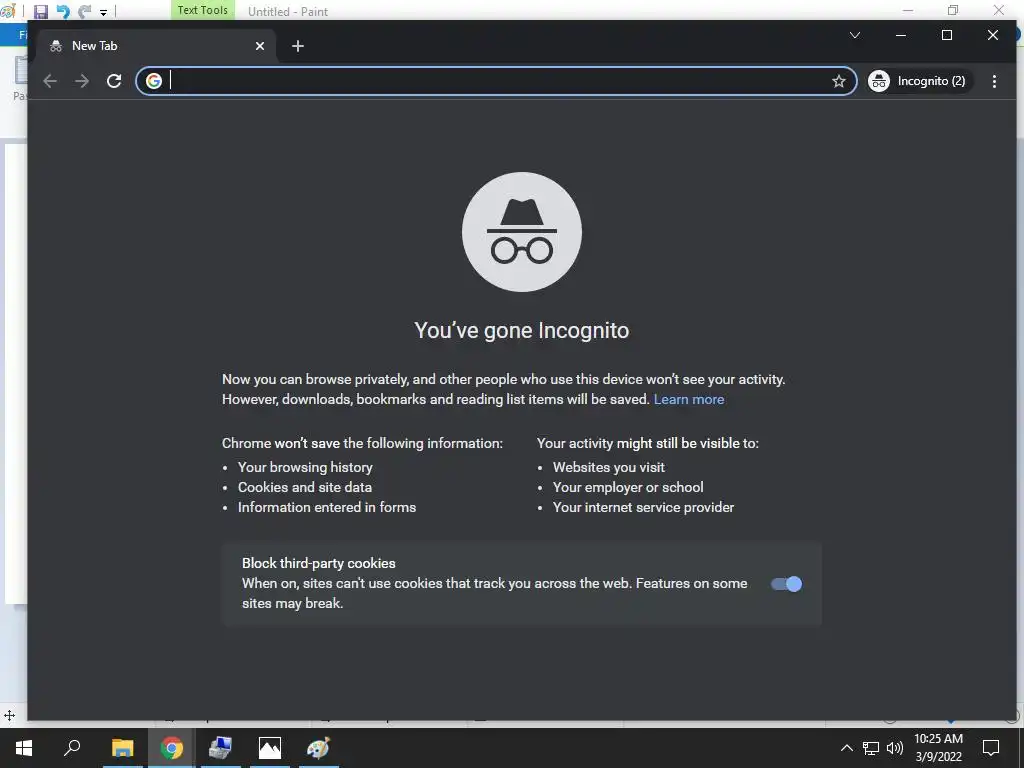Click the large Incognito hat-and-glasses icon
The image size is (1024, 768).
[x=522, y=232]
